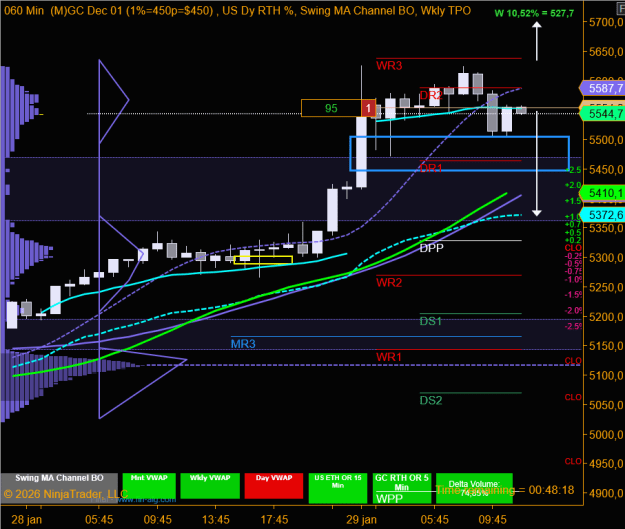
Task: Click the +1.5 percent level label
Action: [573, 201]
